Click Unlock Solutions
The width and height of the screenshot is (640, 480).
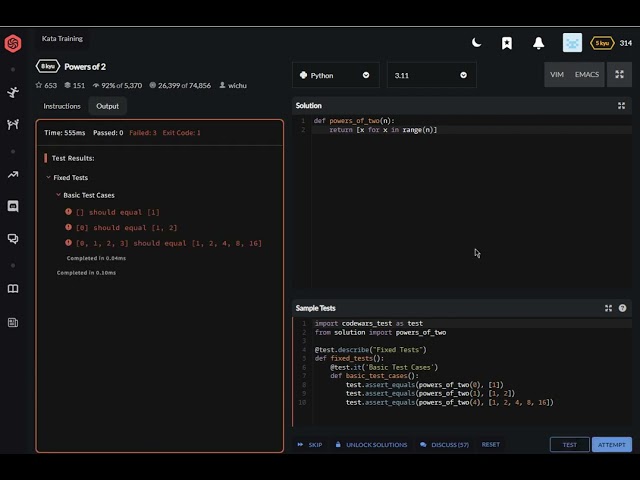[371, 444]
